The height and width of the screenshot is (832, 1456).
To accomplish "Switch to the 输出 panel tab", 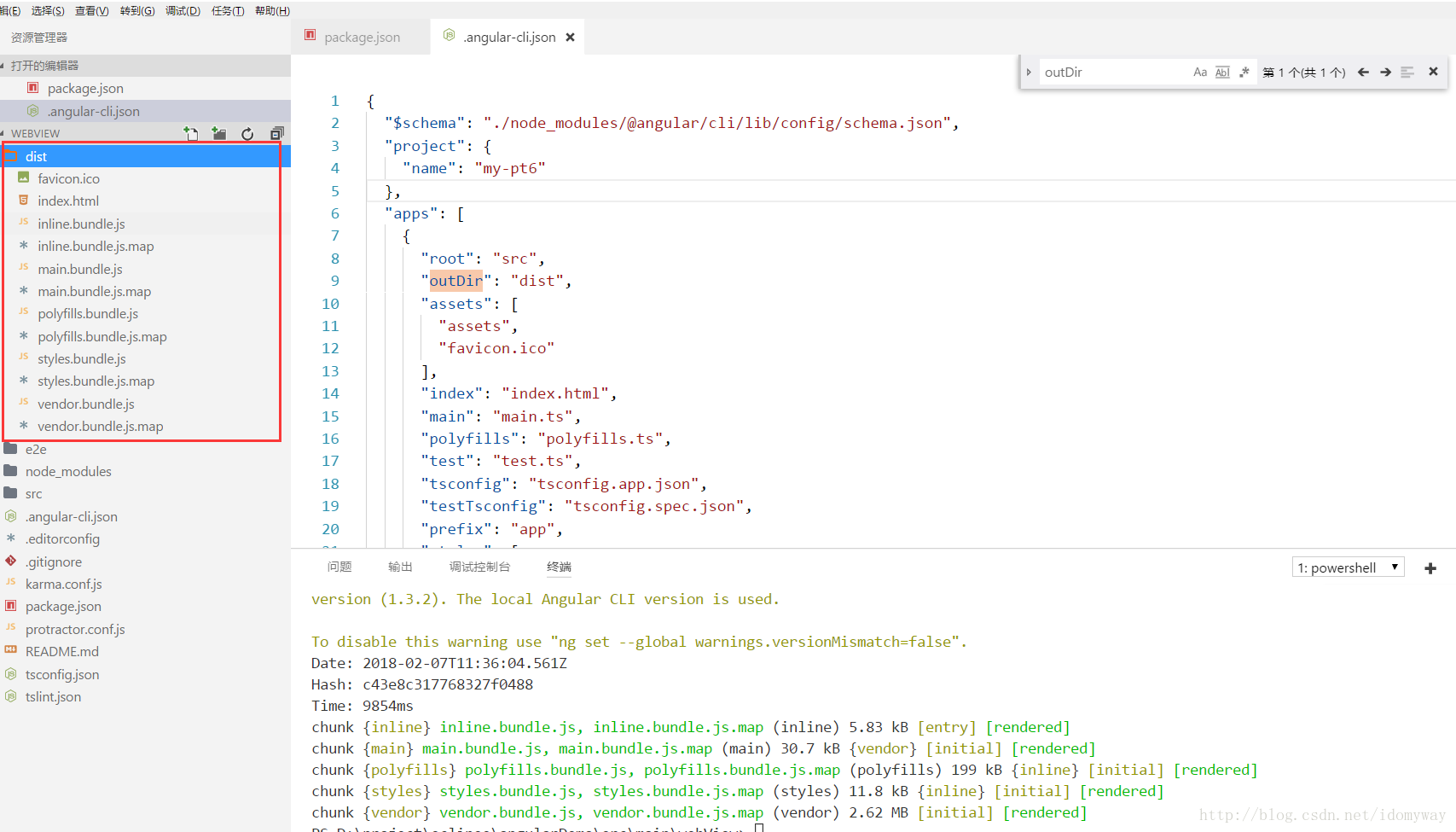I will [x=400, y=567].
